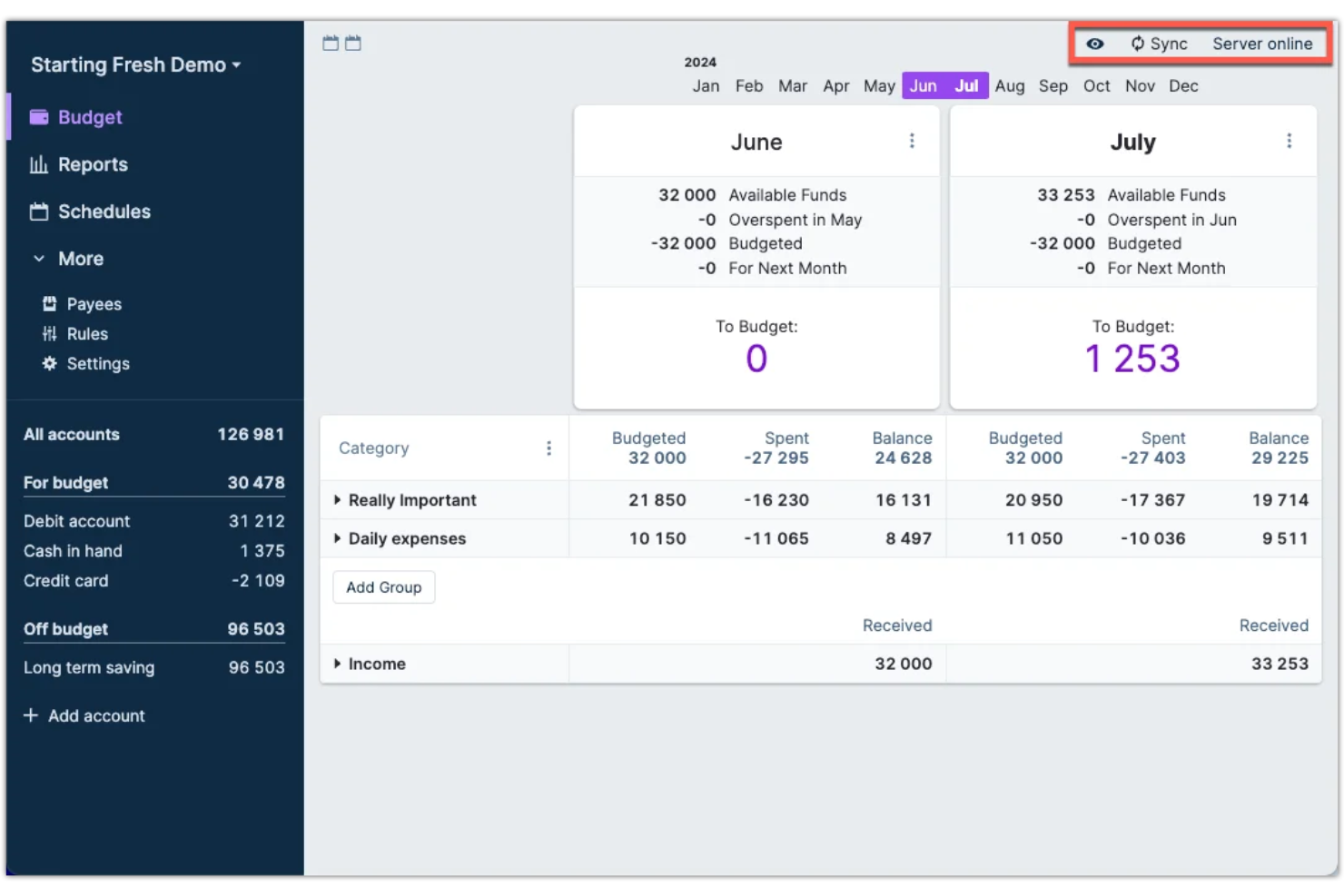Expand the Really Important category group

click(338, 499)
